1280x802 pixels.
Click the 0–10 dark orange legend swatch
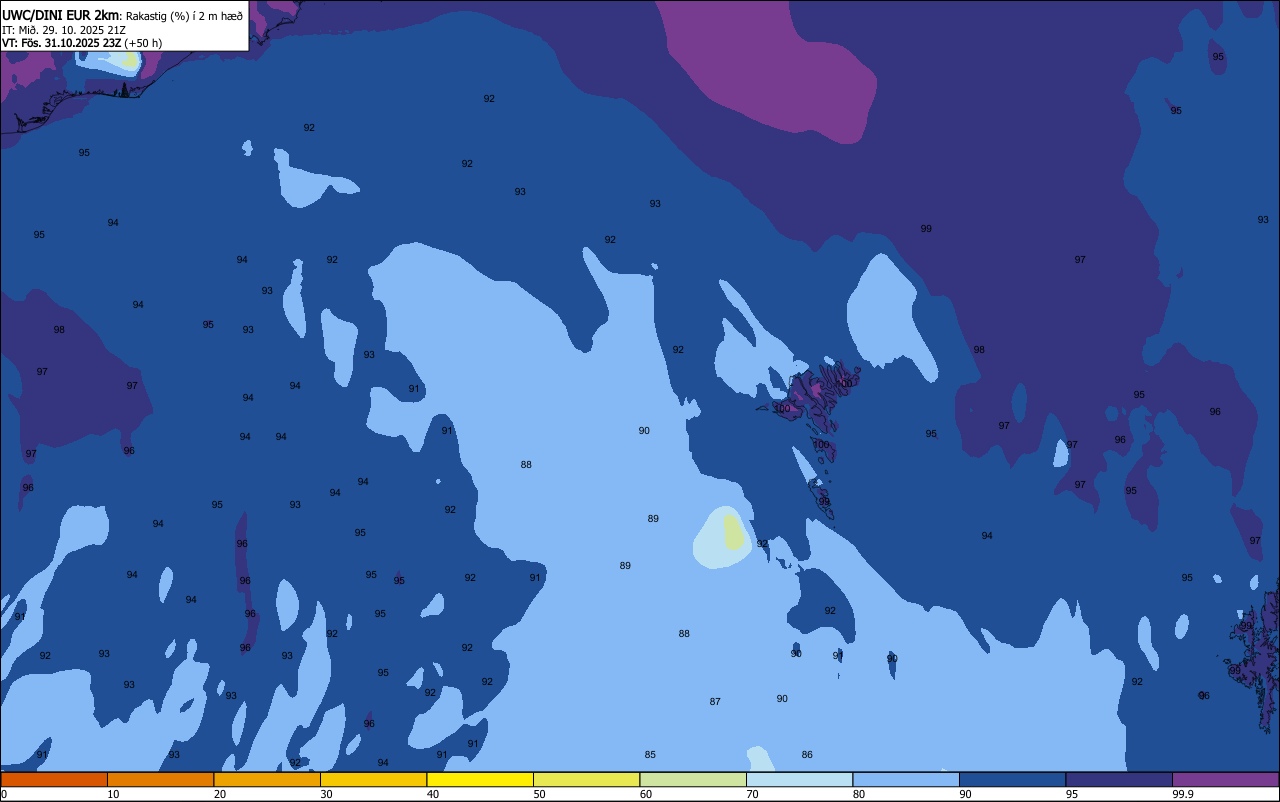tap(54, 779)
